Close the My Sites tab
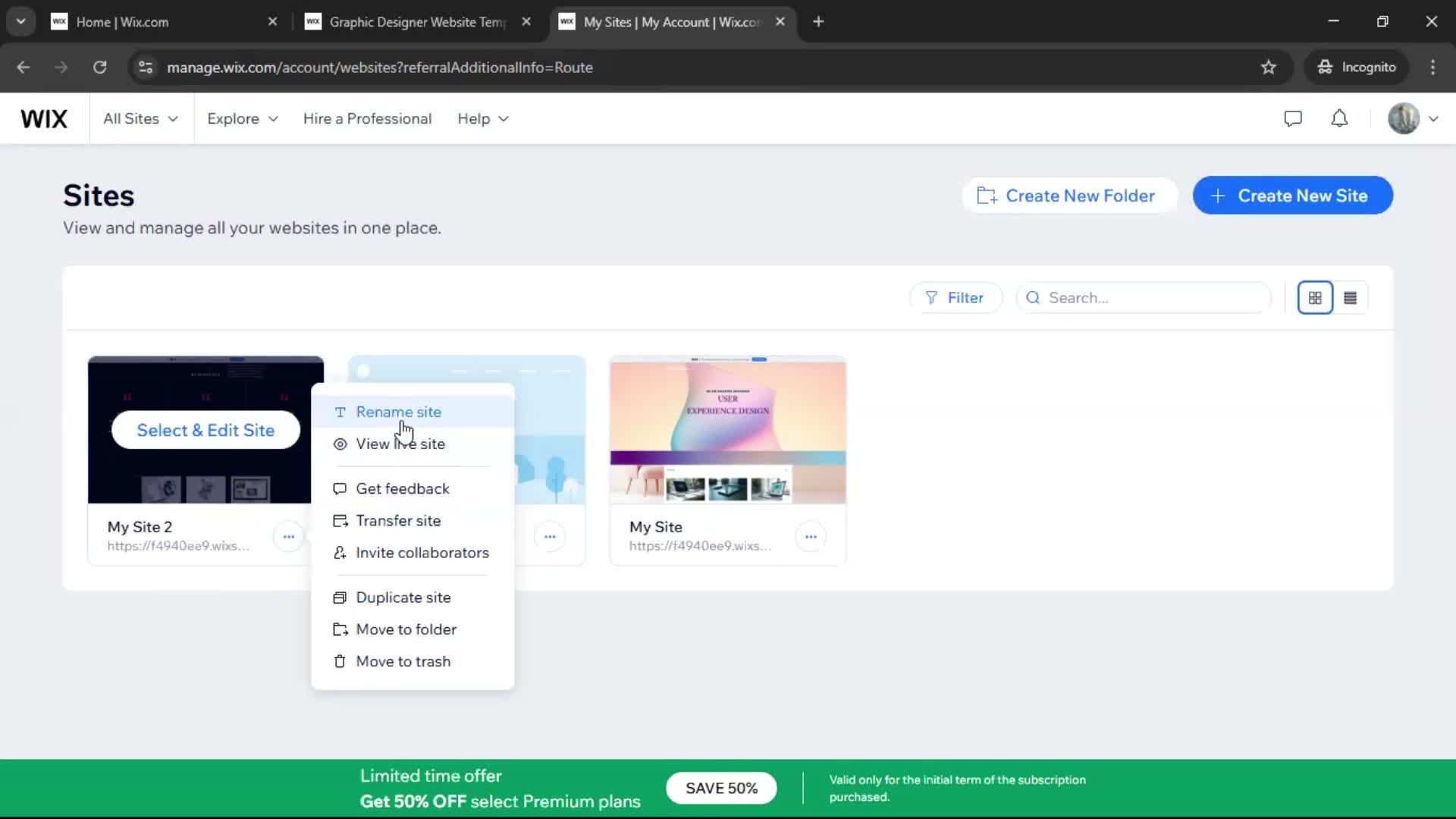This screenshot has height=819, width=1456. tap(780, 22)
